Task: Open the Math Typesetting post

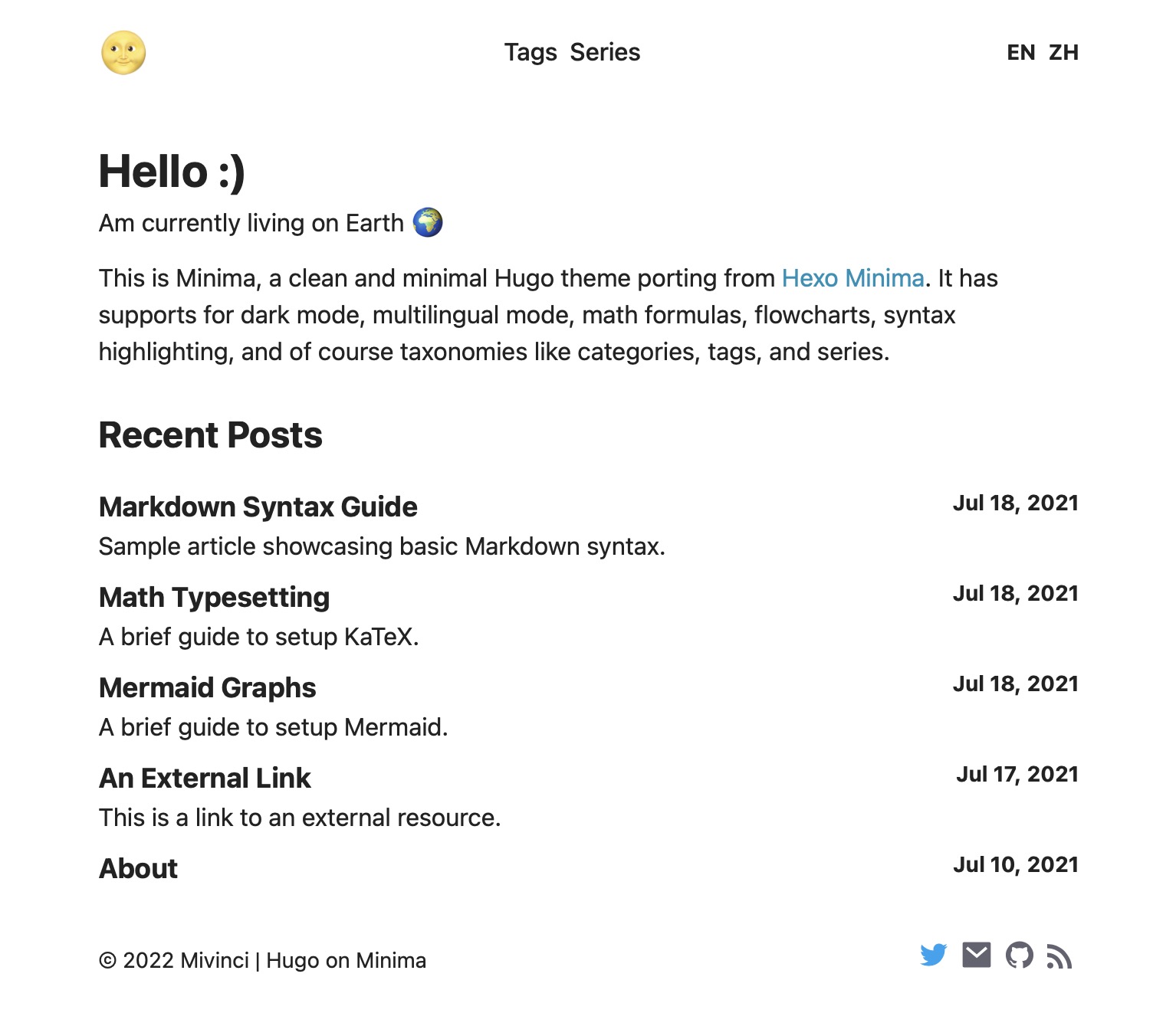Action: click(215, 598)
